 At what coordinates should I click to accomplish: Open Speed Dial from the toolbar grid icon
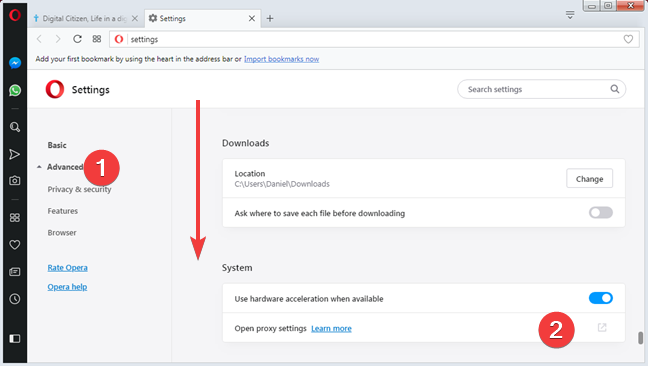click(97, 39)
